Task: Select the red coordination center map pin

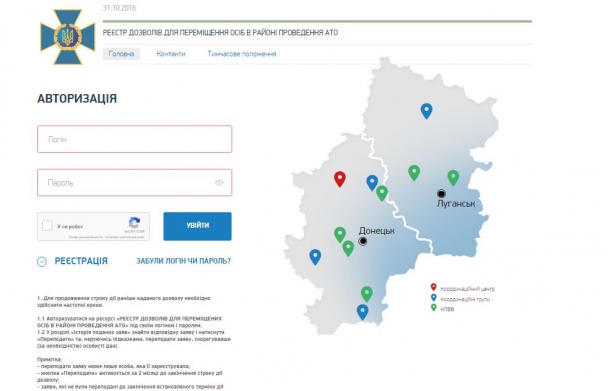Action: tap(340, 179)
